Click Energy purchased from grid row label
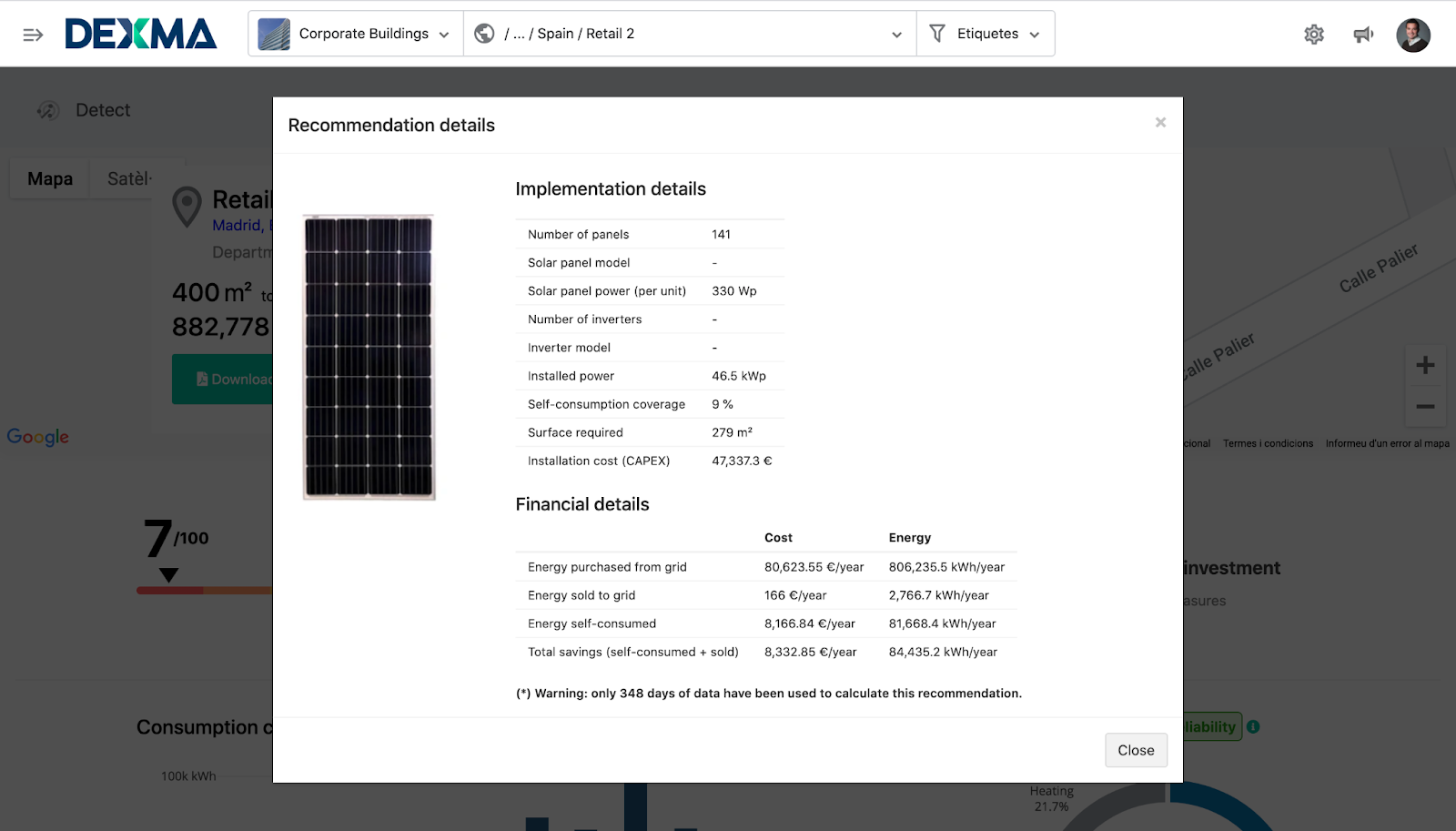The height and width of the screenshot is (831, 1456). click(x=607, y=566)
